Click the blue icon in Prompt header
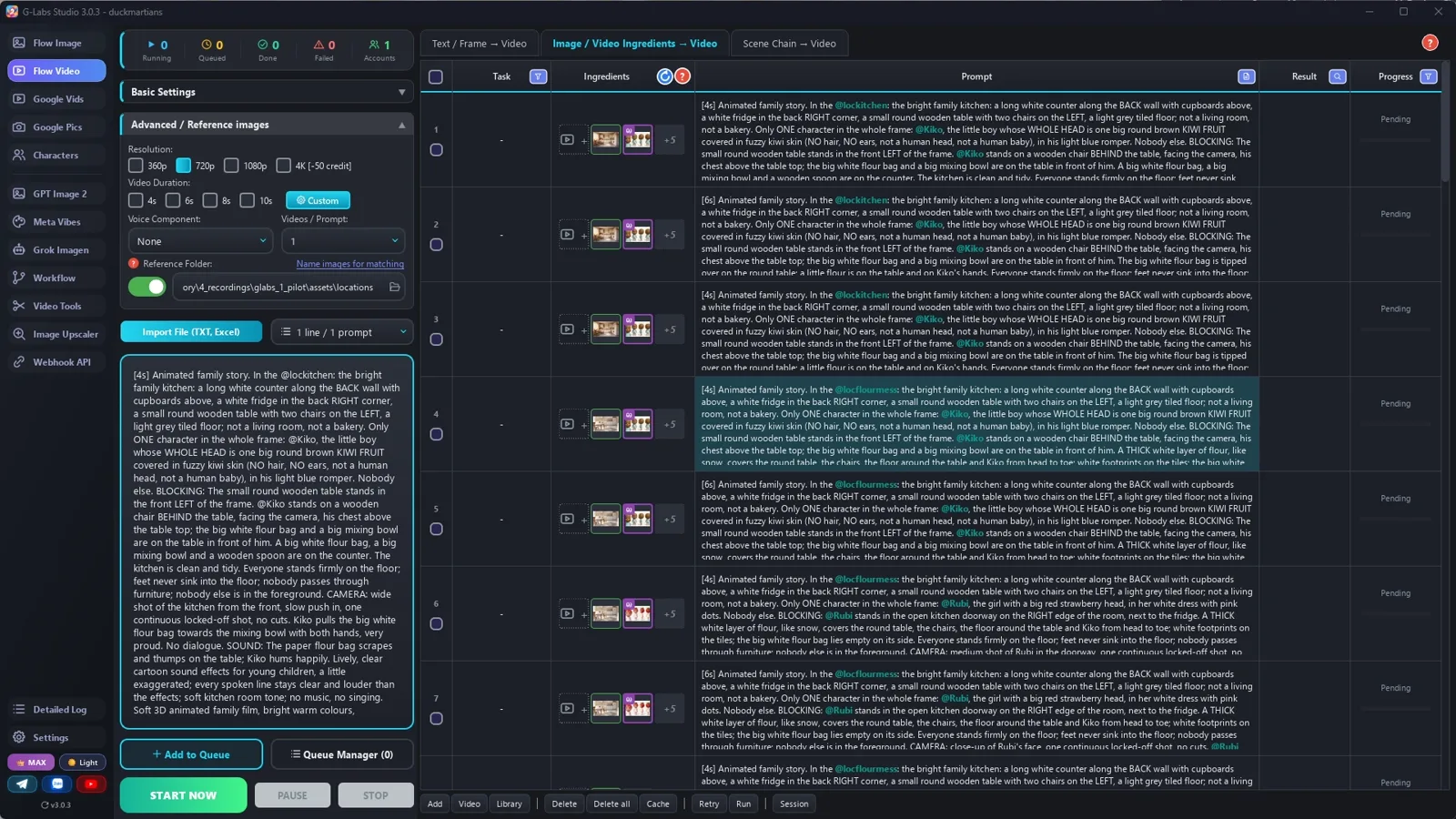Image resolution: width=1456 pixels, height=819 pixels. 1246,76
